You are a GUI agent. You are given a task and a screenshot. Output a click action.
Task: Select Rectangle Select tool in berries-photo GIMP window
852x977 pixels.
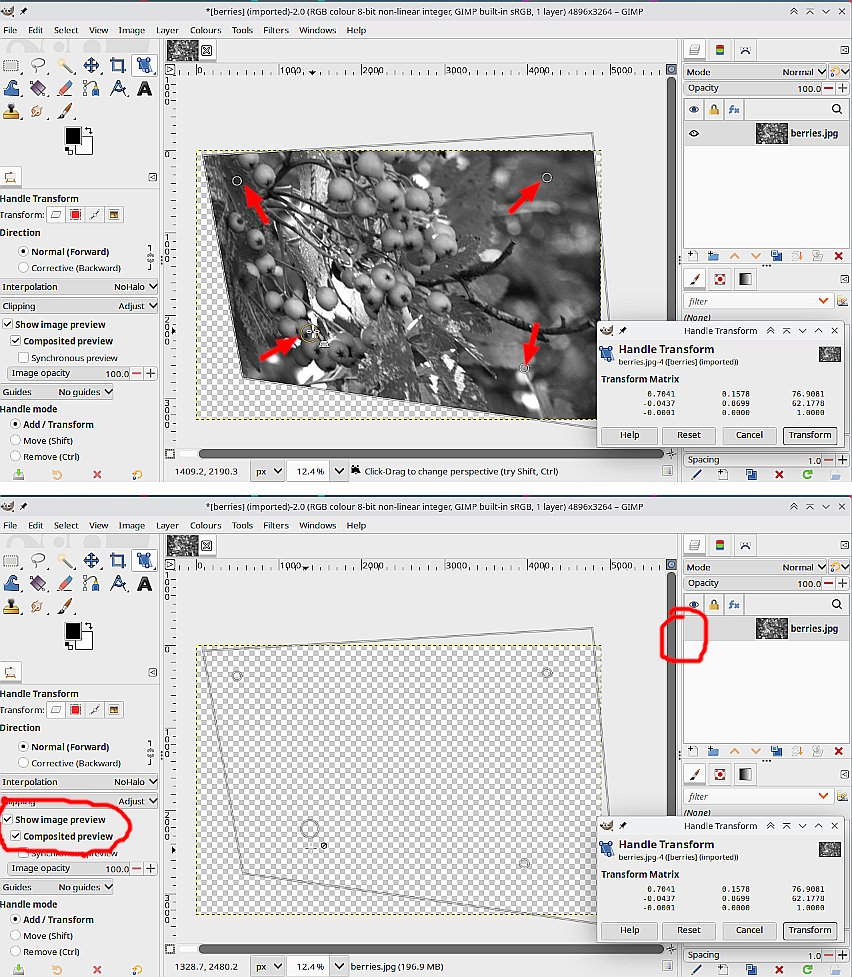[x=11, y=65]
